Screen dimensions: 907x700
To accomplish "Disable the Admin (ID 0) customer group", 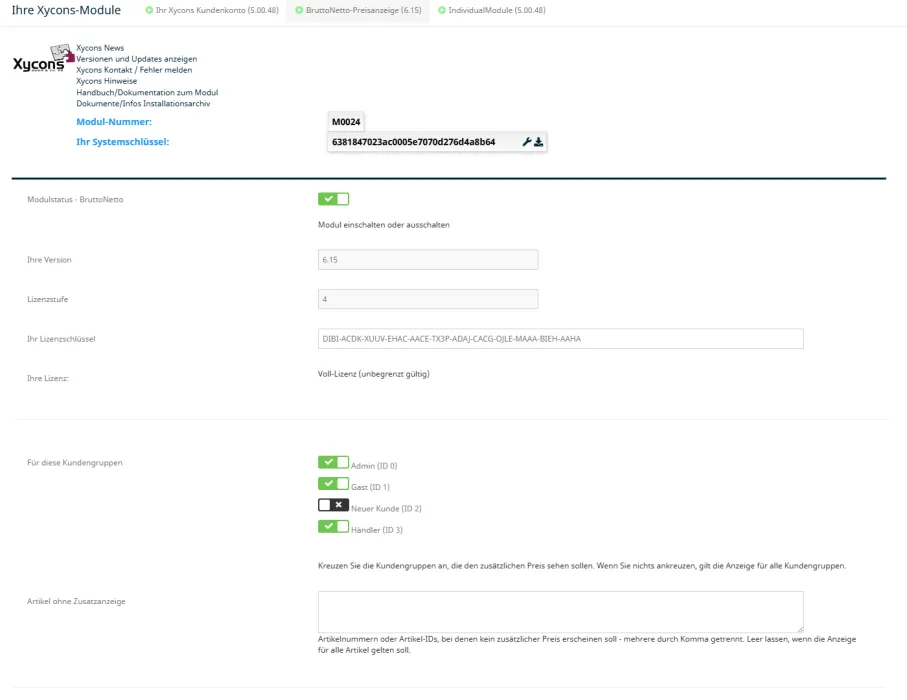I will pyautogui.click(x=333, y=462).
